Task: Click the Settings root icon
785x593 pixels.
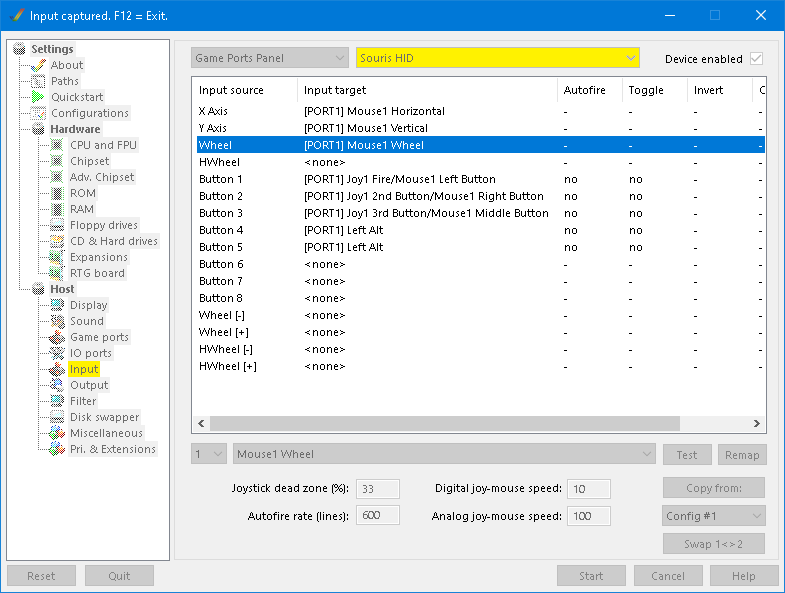Action: pos(19,49)
